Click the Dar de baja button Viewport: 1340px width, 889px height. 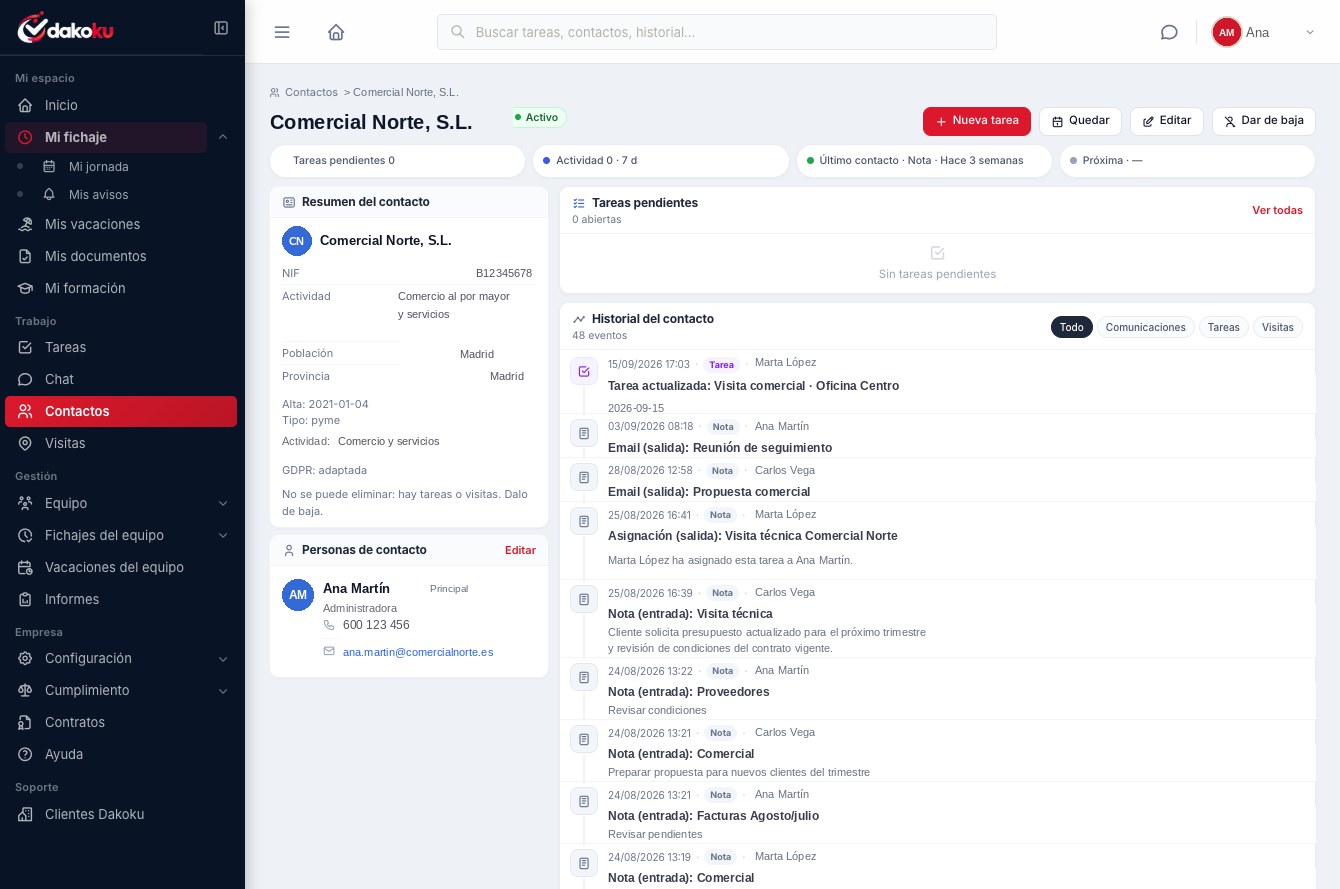coord(1264,121)
